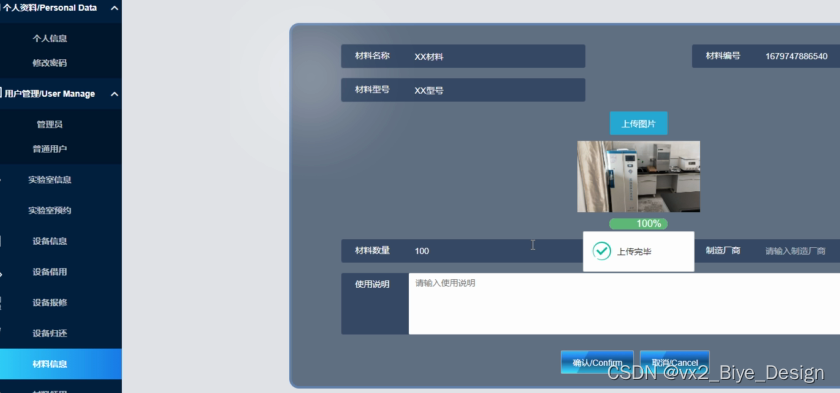840x393 pixels.
Task: Click the 材料名称 field containing XX材料
Action: coord(463,56)
